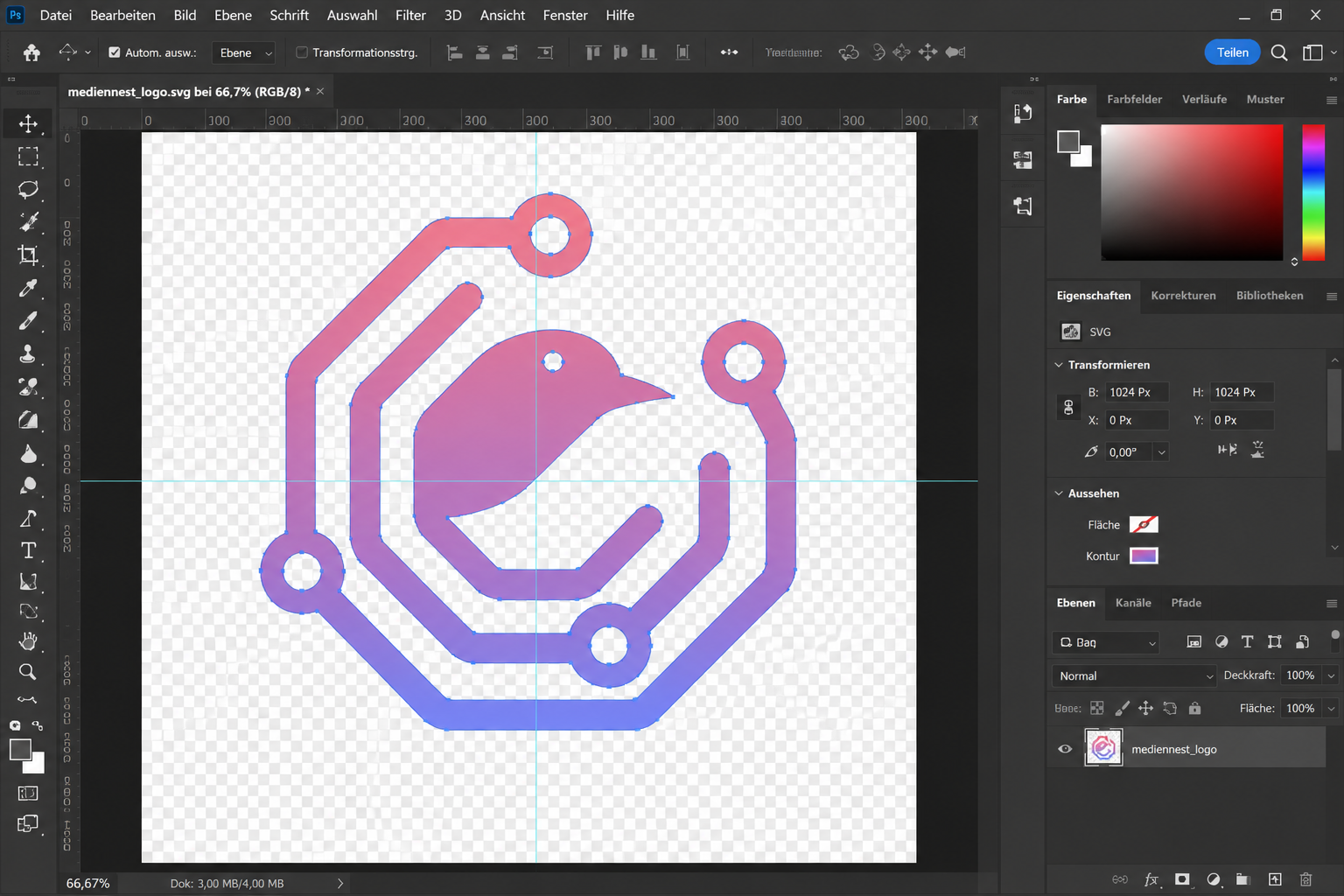Open the Filter menu

pos(410,15)
